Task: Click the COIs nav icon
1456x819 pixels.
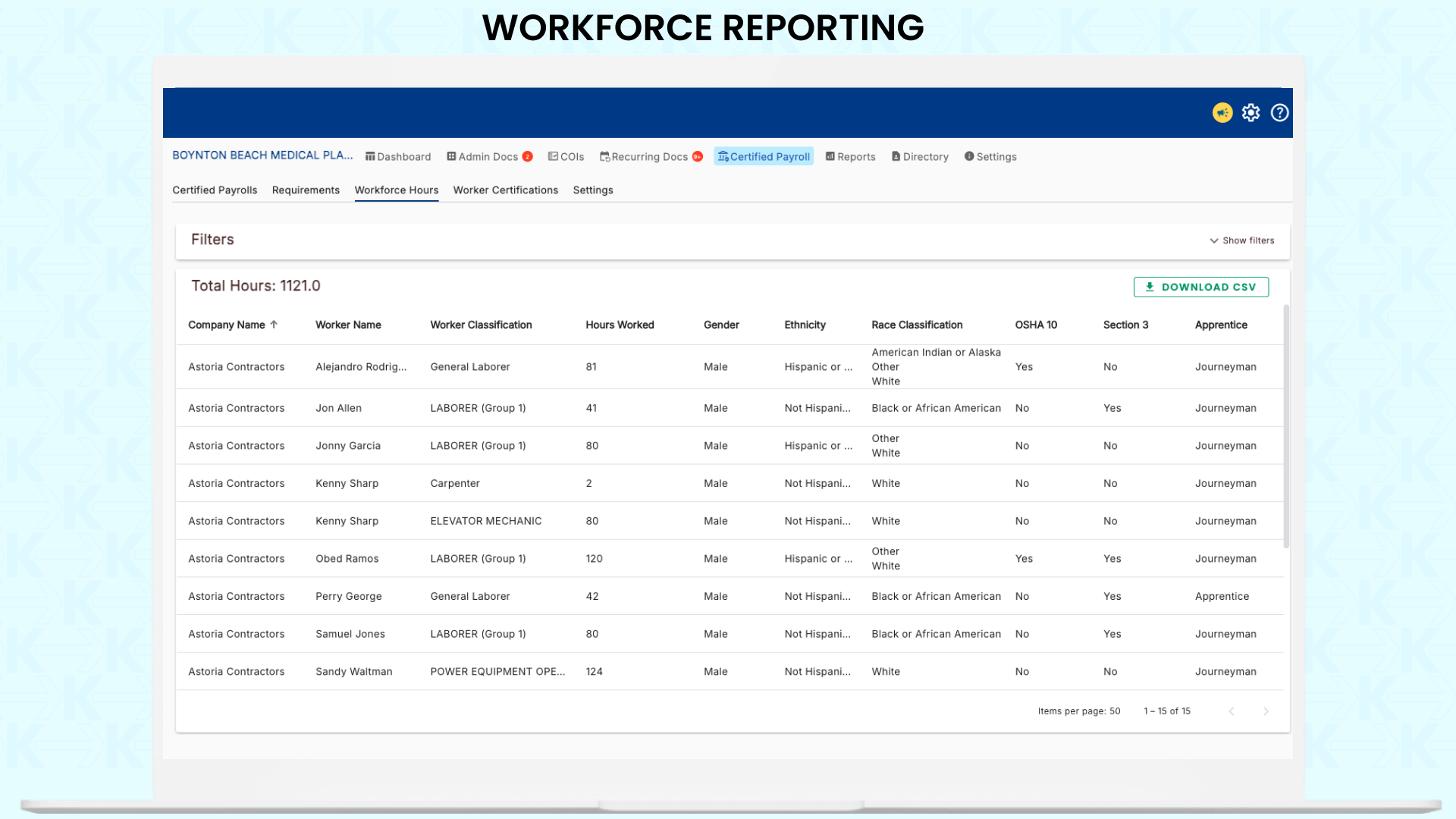Action: click(553, 157)
